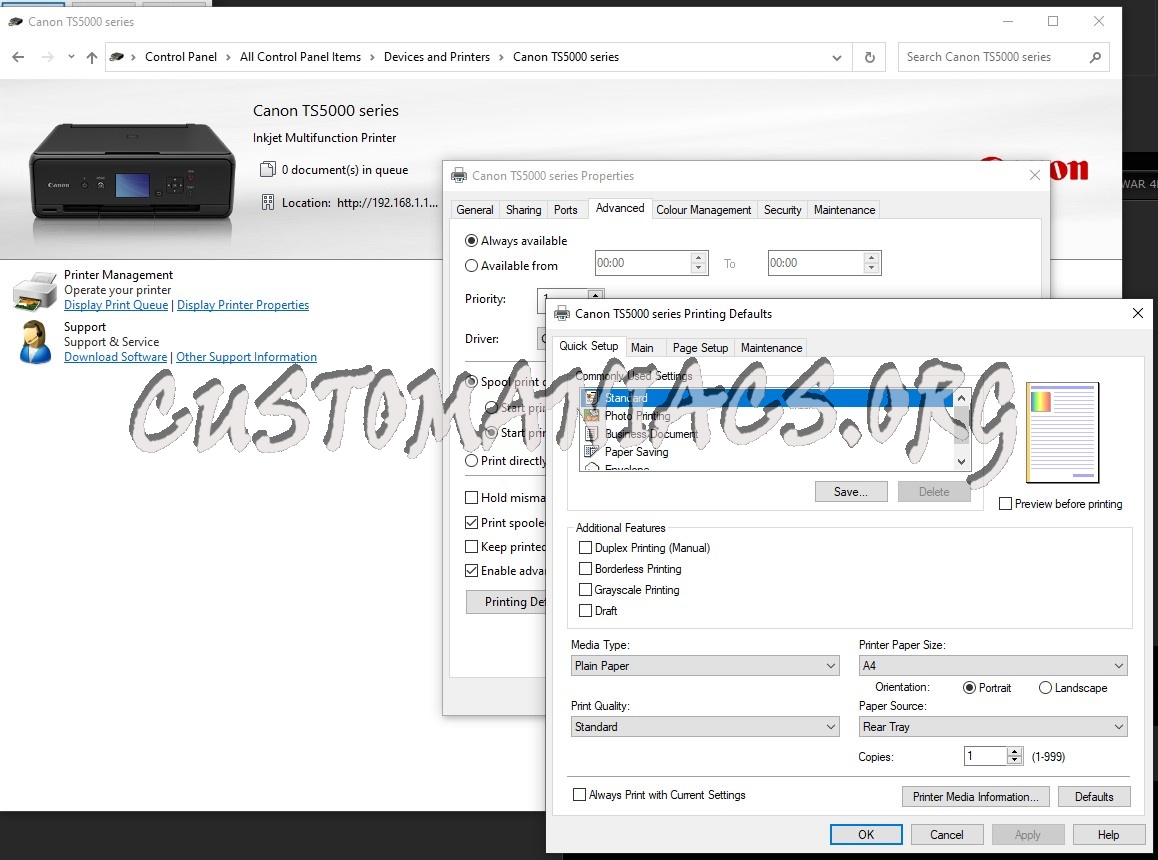
Task: Click Printer Media Information... button
Action: coord(976,796)
